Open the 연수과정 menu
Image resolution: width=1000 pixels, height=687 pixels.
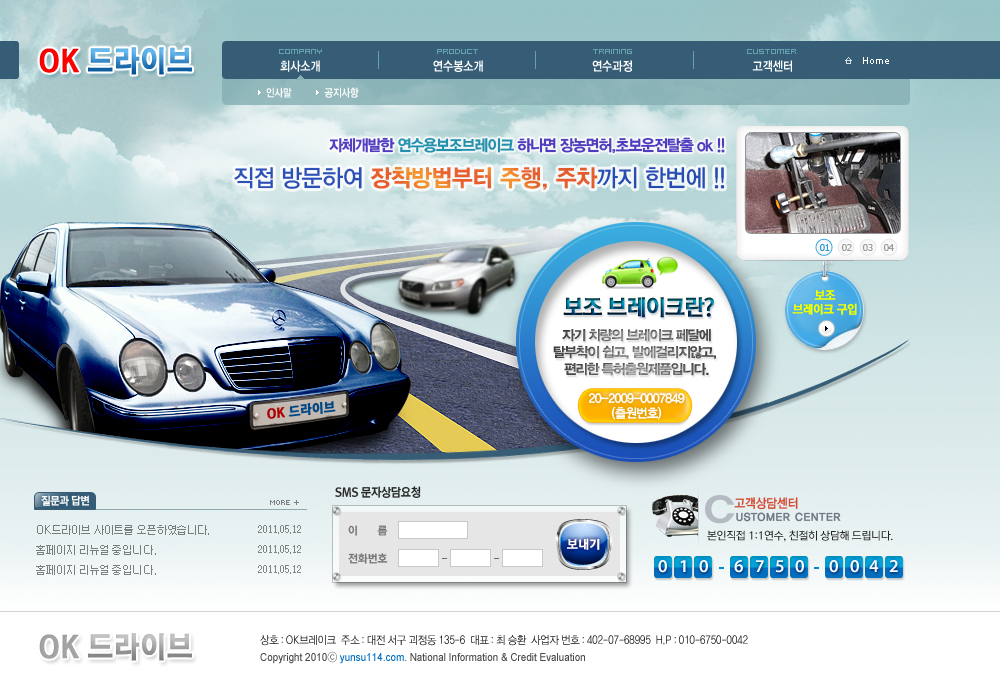(612, 66)
